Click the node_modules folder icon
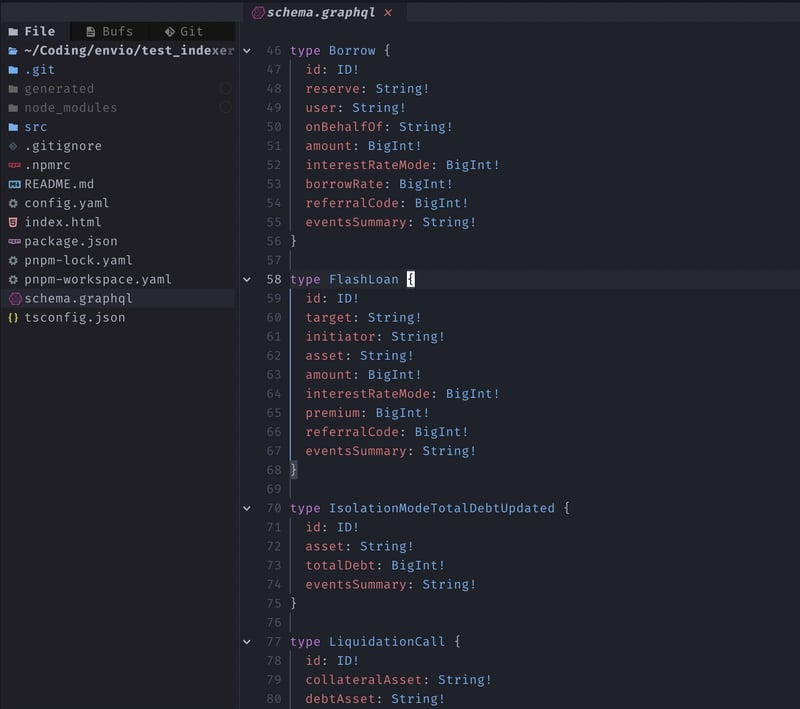This screenshot has width=800, height=709. (13, 108)
